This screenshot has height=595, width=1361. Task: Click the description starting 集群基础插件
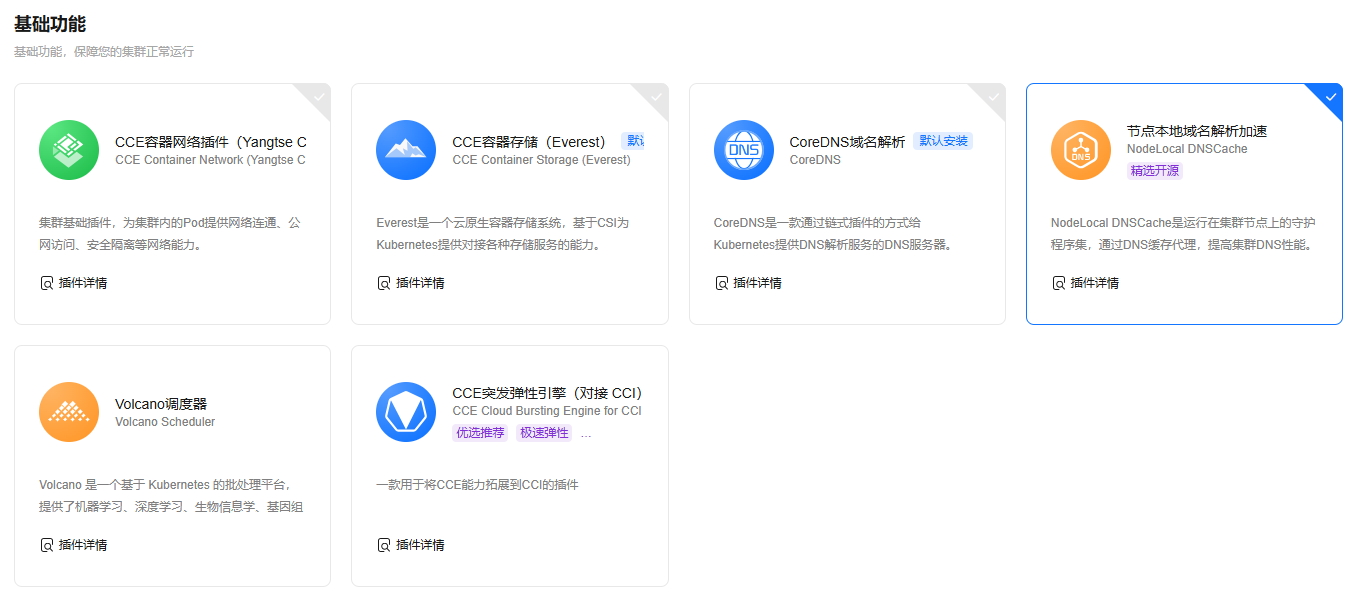170,233
